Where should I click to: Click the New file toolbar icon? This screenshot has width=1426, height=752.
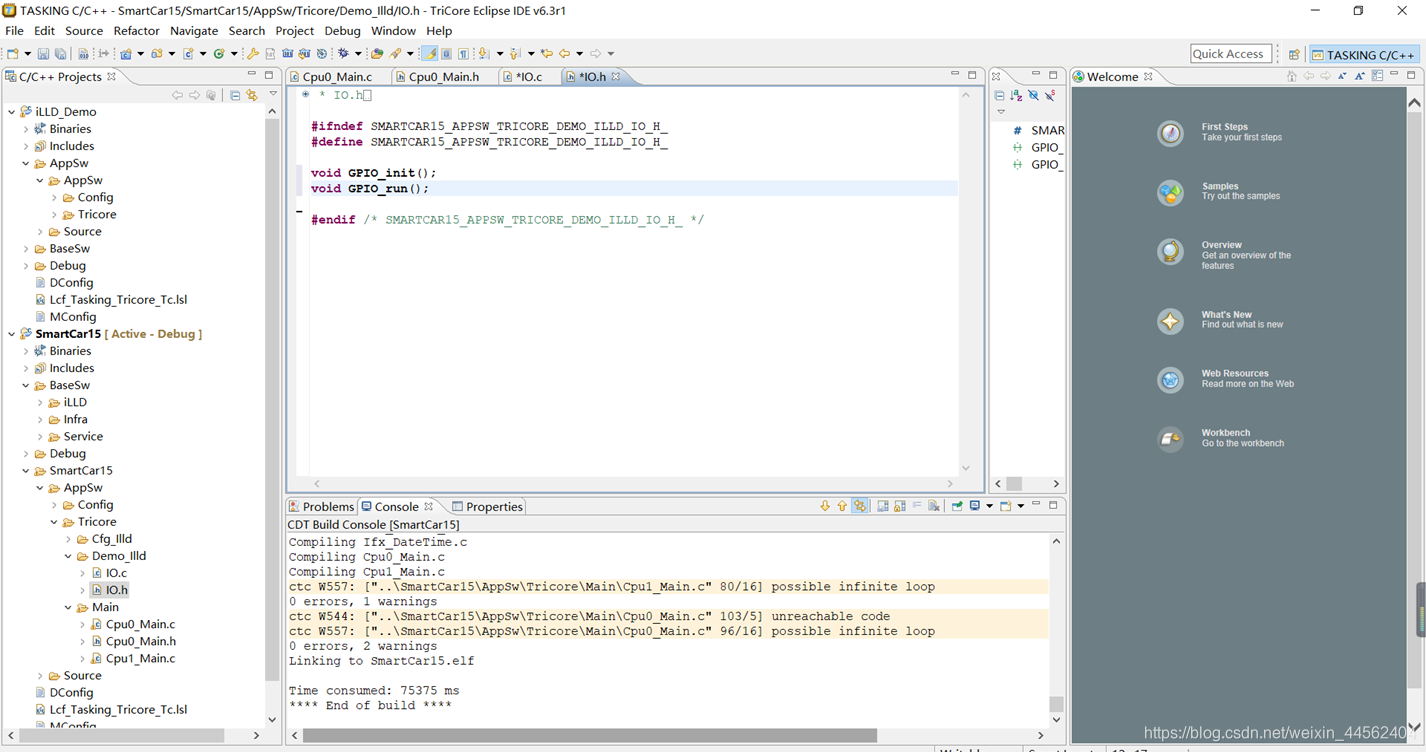[x=12, y=54]
